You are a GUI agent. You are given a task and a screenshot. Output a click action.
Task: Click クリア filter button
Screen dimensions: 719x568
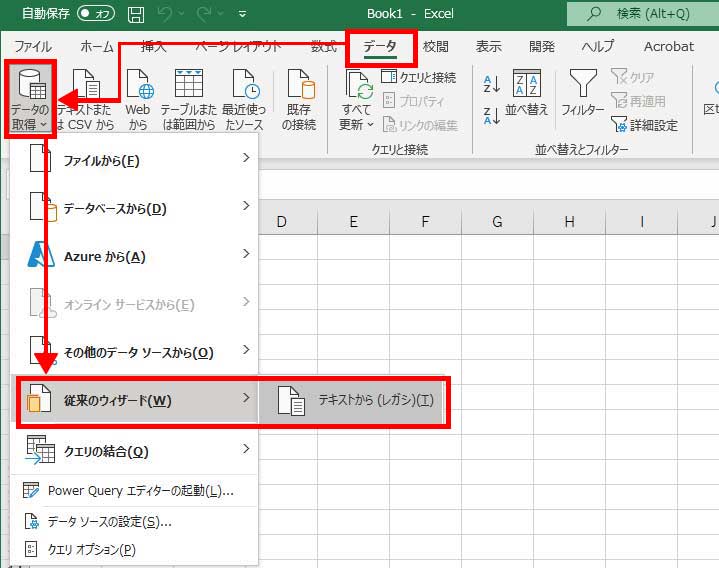click(632, 77)
